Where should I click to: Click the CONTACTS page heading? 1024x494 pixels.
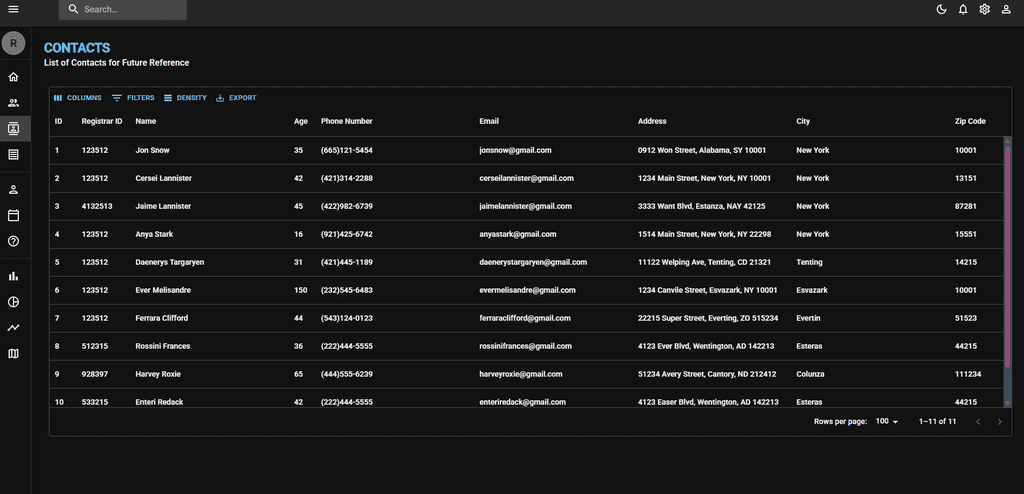pos(76,48)
